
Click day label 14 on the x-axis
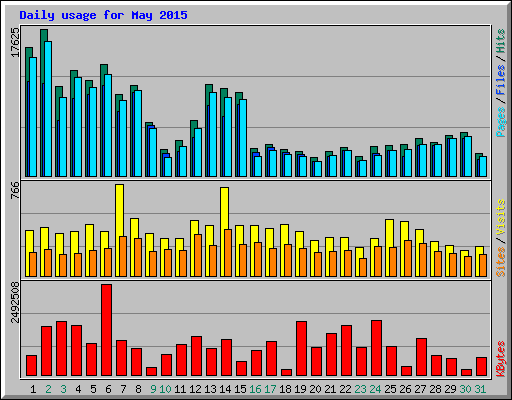coord(225,389)
